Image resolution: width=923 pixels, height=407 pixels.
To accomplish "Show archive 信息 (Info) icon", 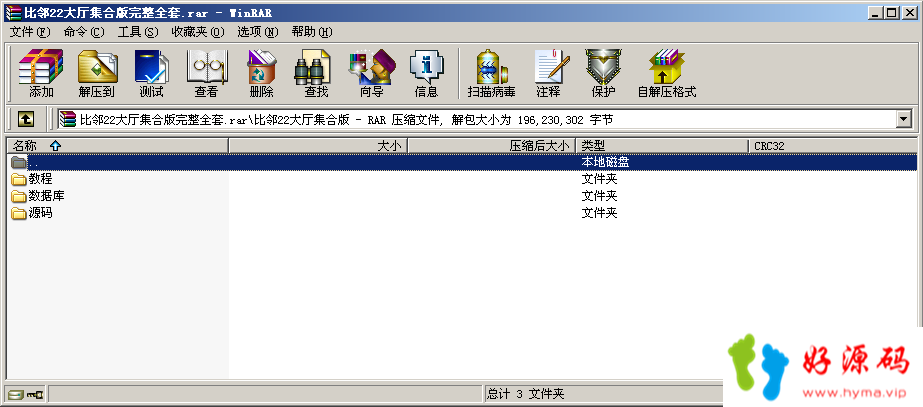I will coord(426,74).
